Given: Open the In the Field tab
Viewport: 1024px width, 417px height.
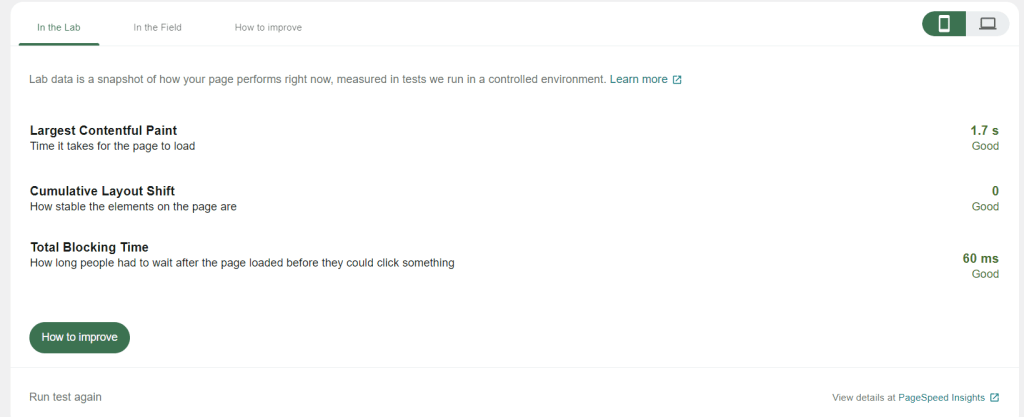Looking at the screenshot, I should (157, 27).
